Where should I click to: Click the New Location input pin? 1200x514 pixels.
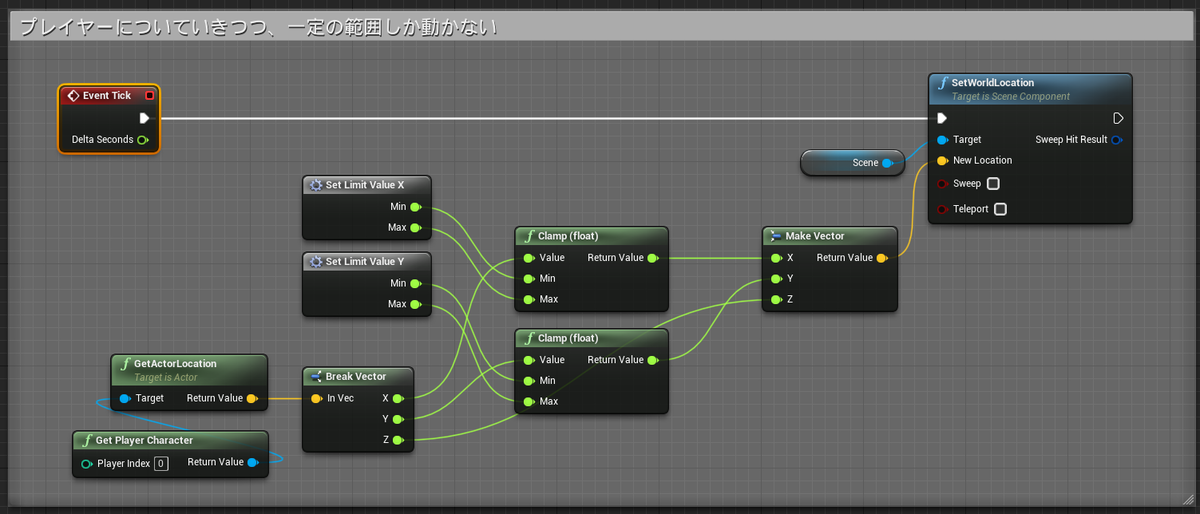tap(942, 160)
